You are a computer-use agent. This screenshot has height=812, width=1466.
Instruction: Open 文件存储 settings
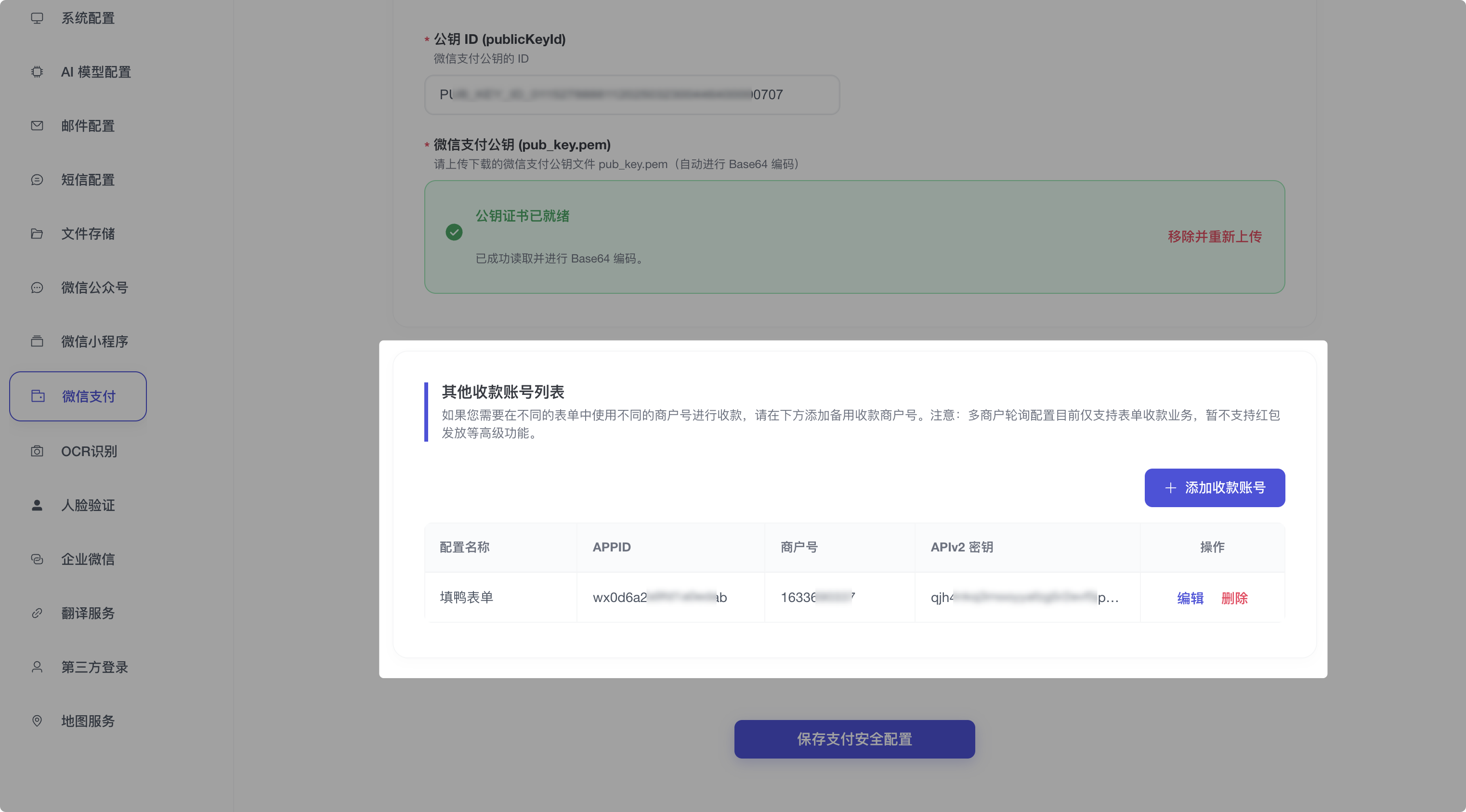tap(78, 234)
